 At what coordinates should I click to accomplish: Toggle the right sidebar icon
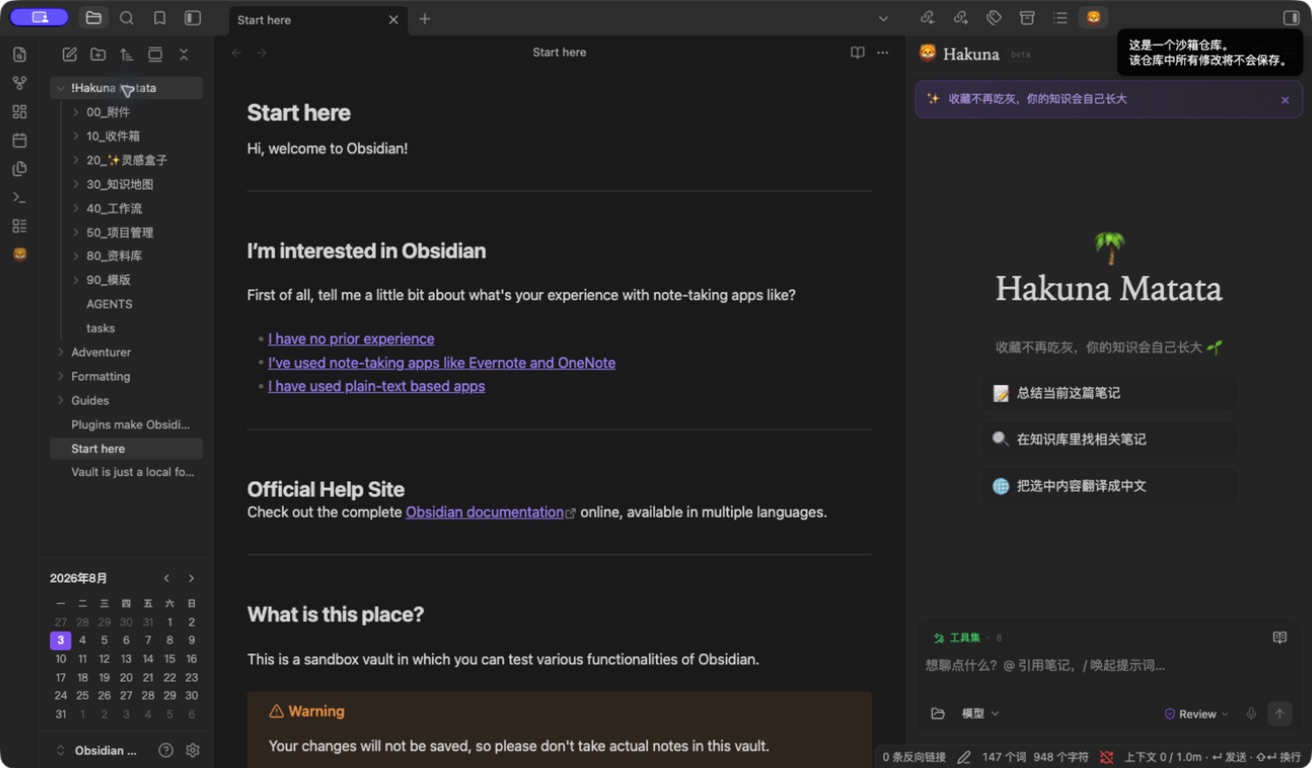point(1291,18)
